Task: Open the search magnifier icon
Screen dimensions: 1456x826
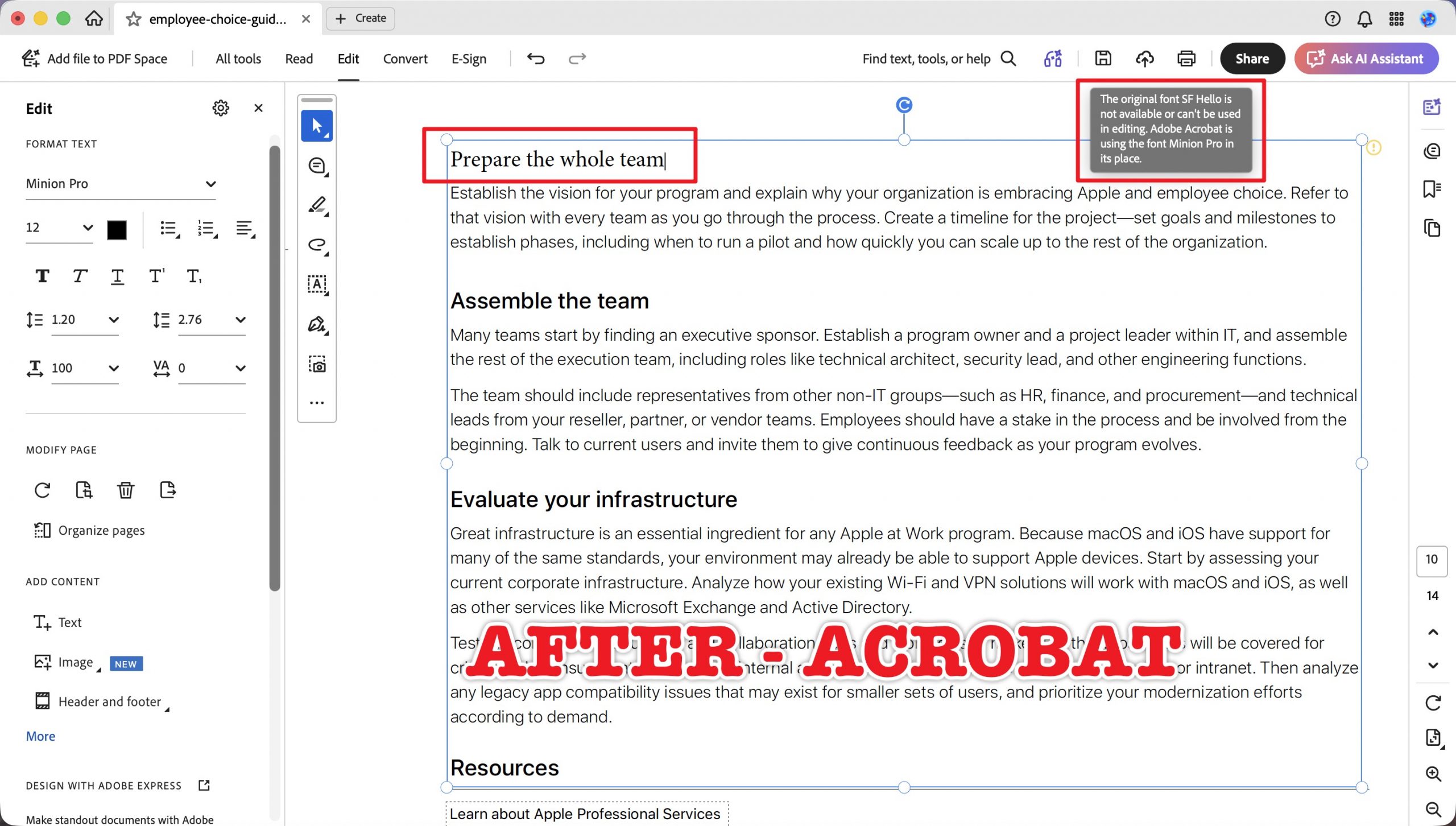Action: tap(1008, 59)
